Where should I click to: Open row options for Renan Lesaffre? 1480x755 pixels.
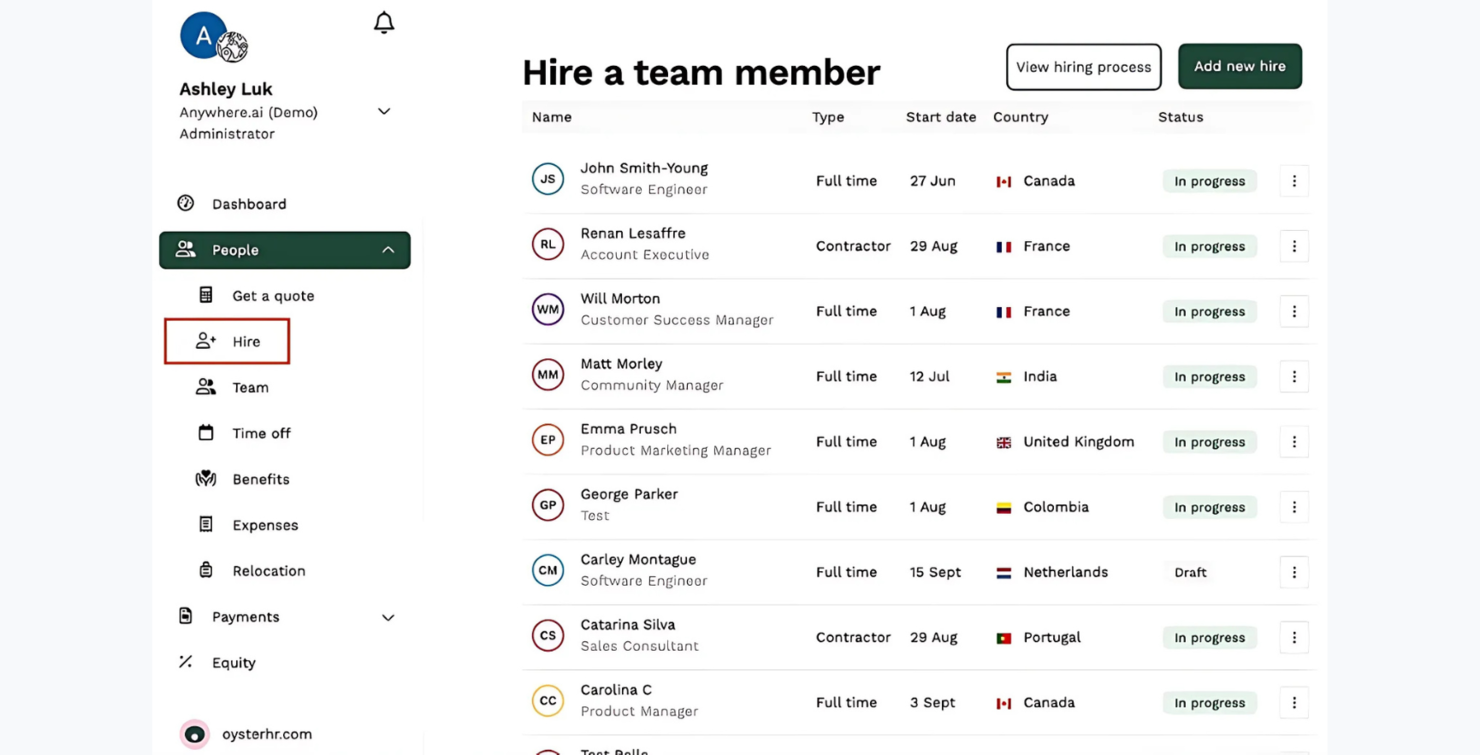coord(1294,246)
